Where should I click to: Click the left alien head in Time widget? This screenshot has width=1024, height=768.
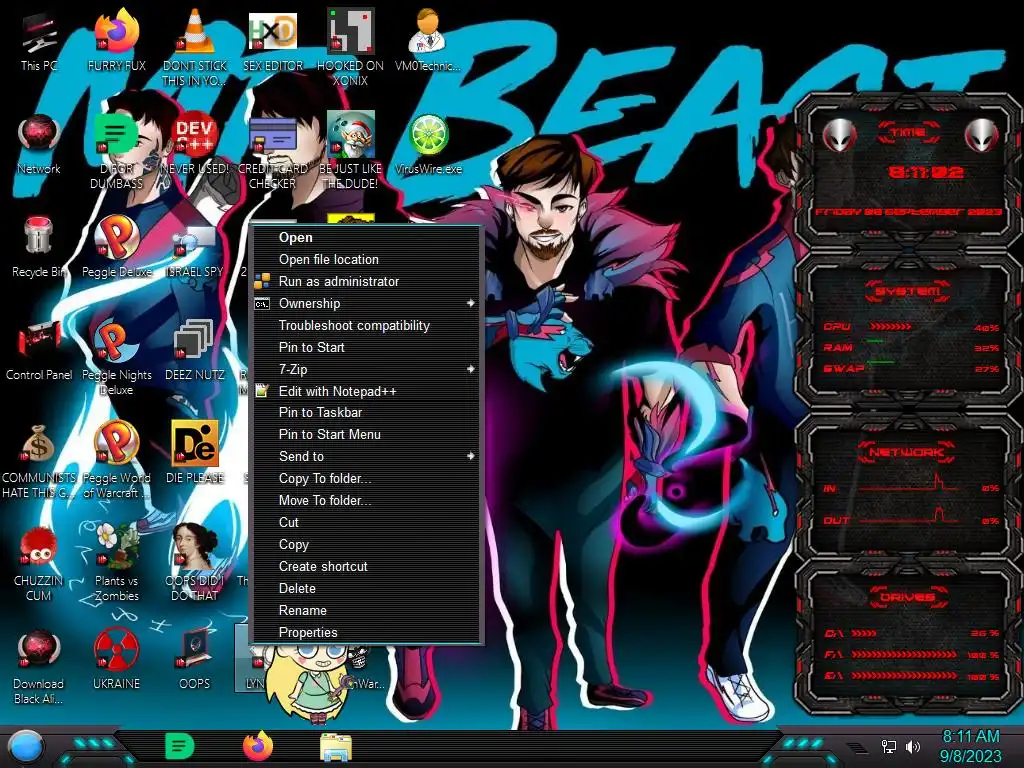coord(839,135)
